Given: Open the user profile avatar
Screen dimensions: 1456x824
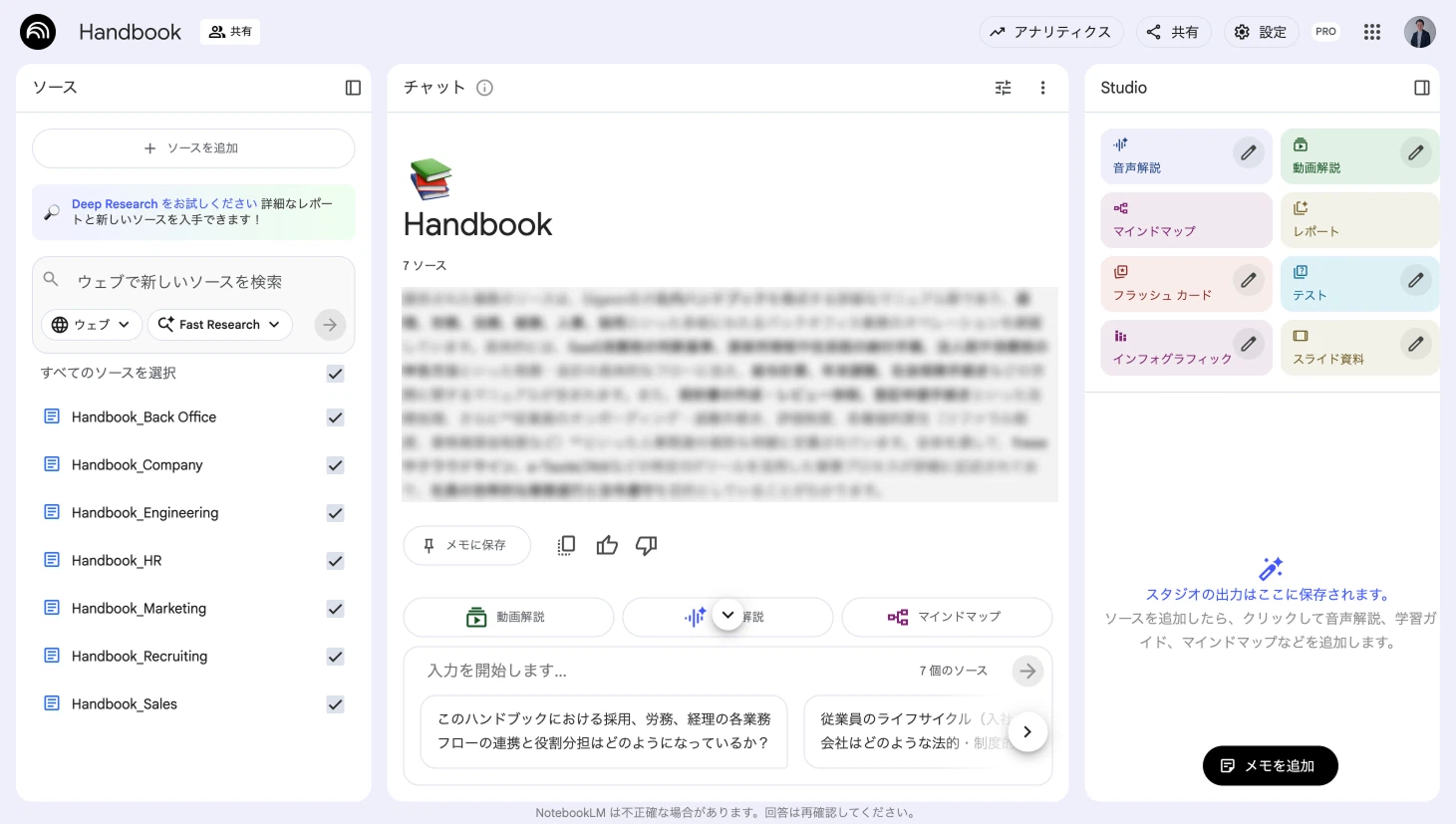Looking at the screenshot, I should pos(1420,32).
